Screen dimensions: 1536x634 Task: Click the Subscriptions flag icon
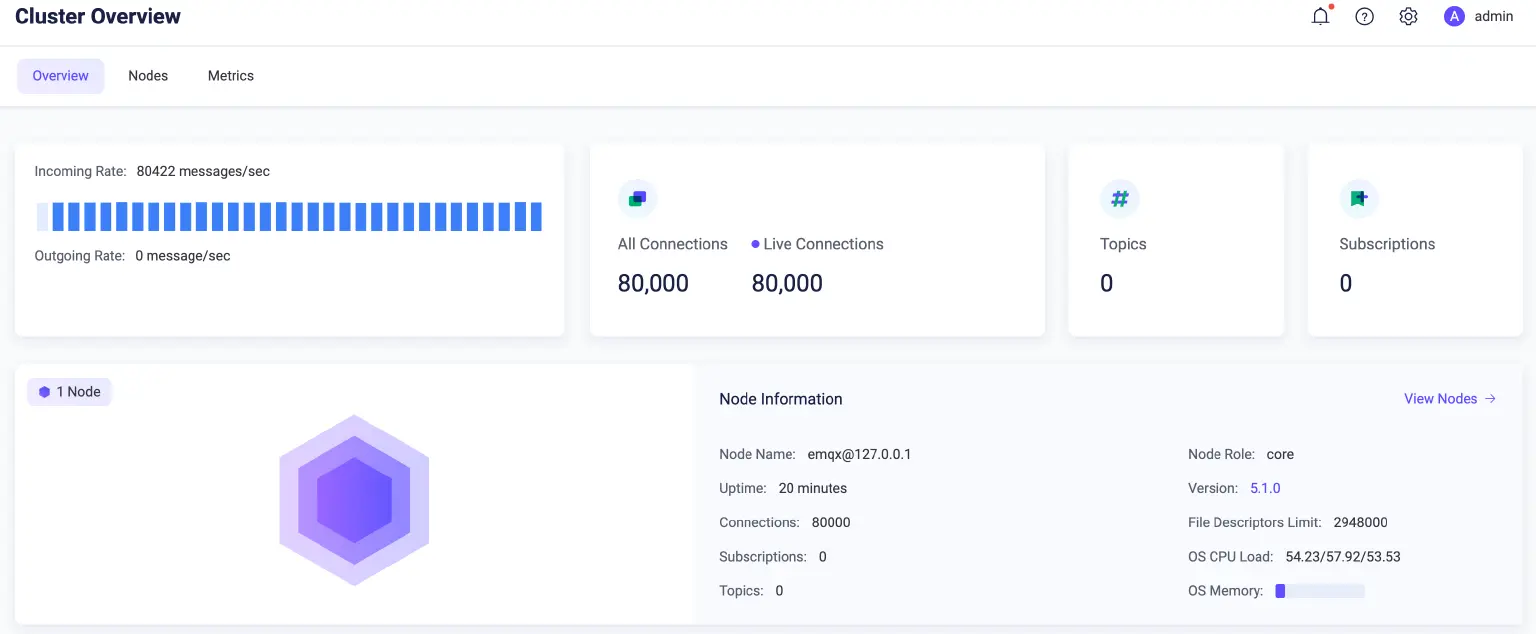pyautogui.click(x=1358, y=198)
